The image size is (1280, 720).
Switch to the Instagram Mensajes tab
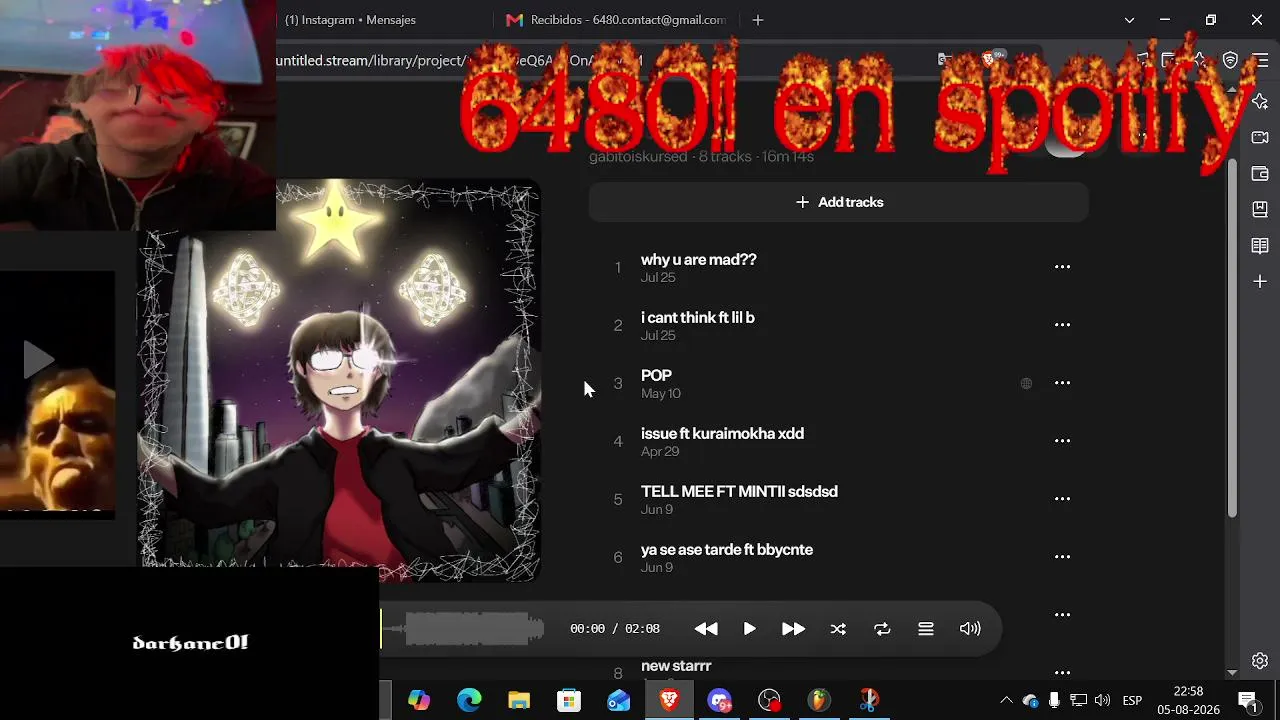coord(350,20)
